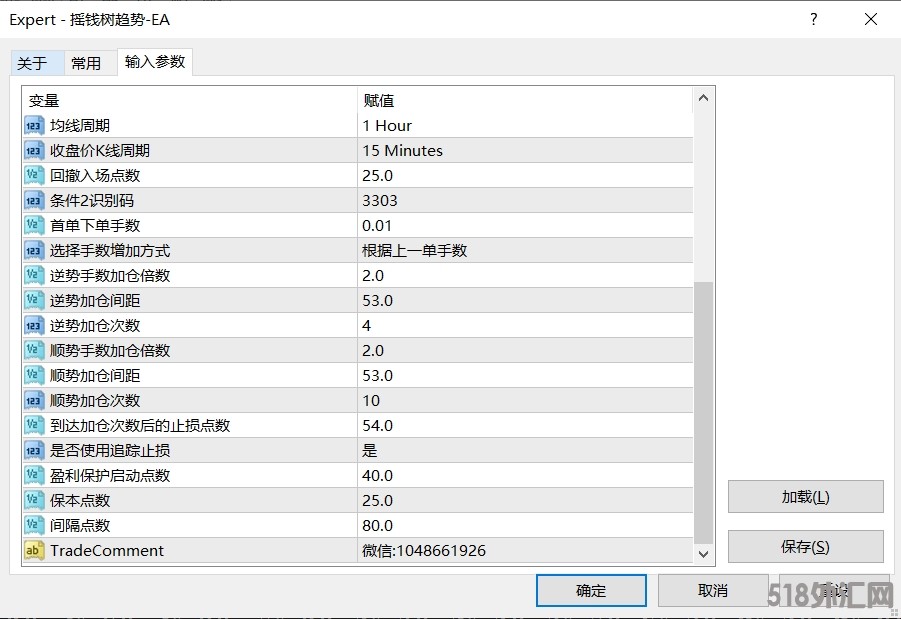Click the scrollbar down arrow
This screenshot has width=901, height=619.
click(x=703, y=554)
